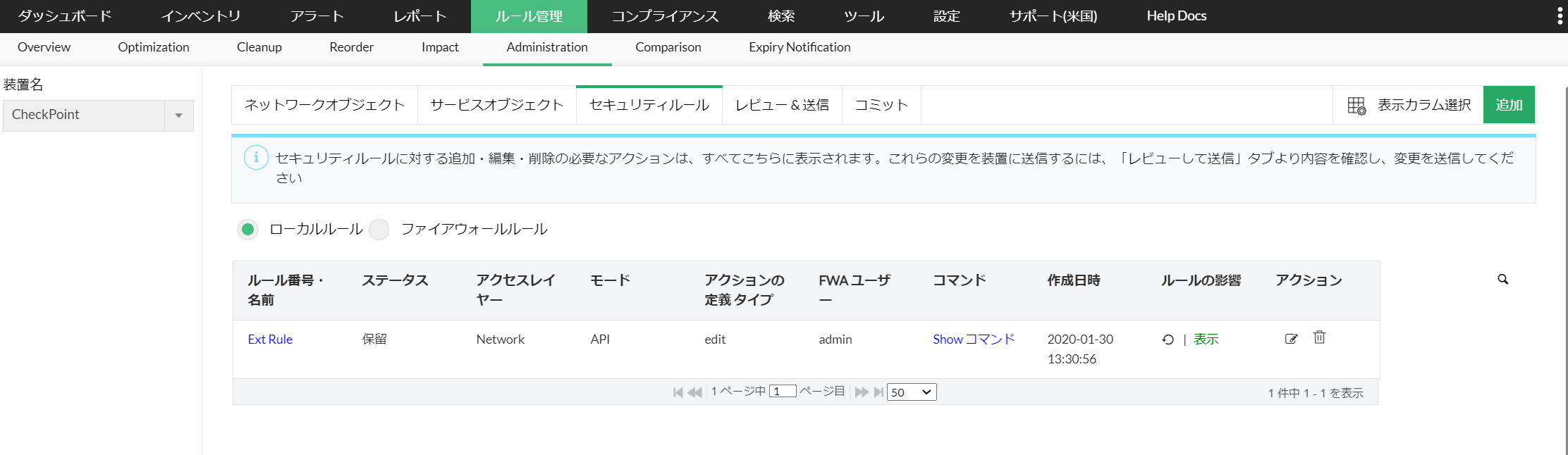
Task: Open the セキュリティルール tab
Action: coord(649,105)
